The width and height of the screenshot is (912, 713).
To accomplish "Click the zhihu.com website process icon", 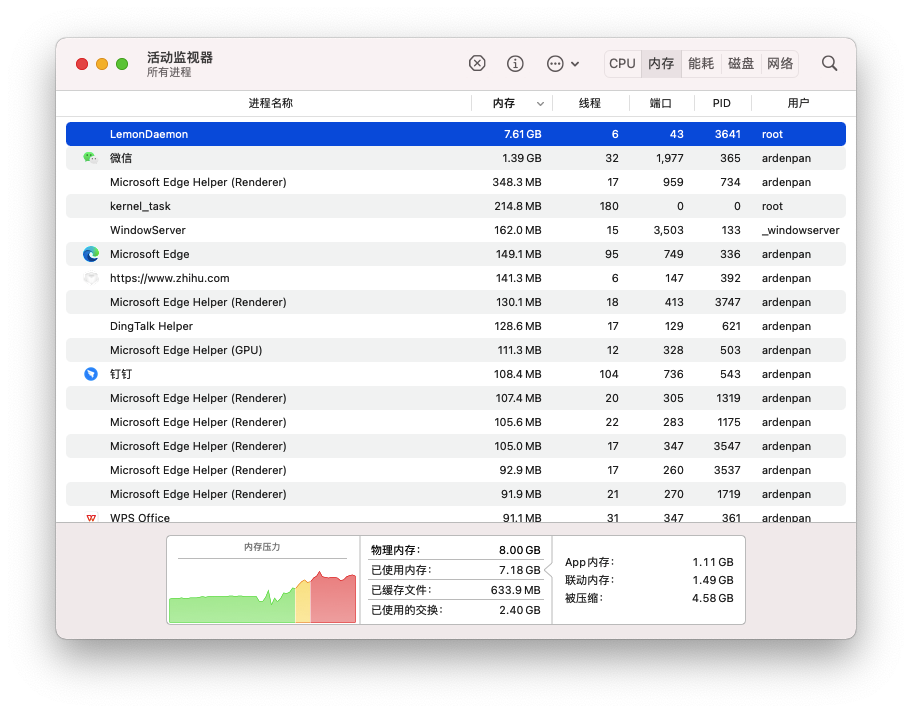I will pyautogui.click(x=91, y=278).
